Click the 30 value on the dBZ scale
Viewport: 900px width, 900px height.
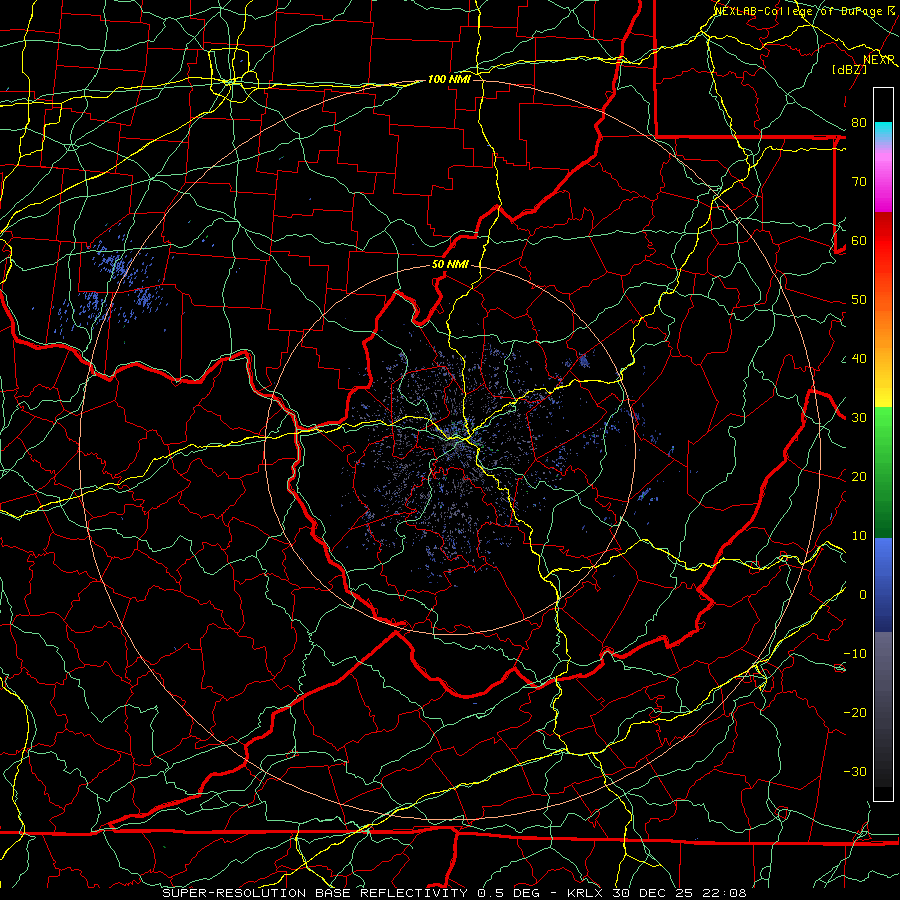pos(859,417)
